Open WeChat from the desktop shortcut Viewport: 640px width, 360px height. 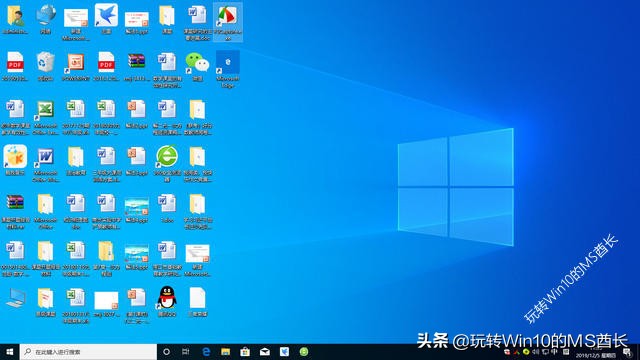(x=197, y=66)
